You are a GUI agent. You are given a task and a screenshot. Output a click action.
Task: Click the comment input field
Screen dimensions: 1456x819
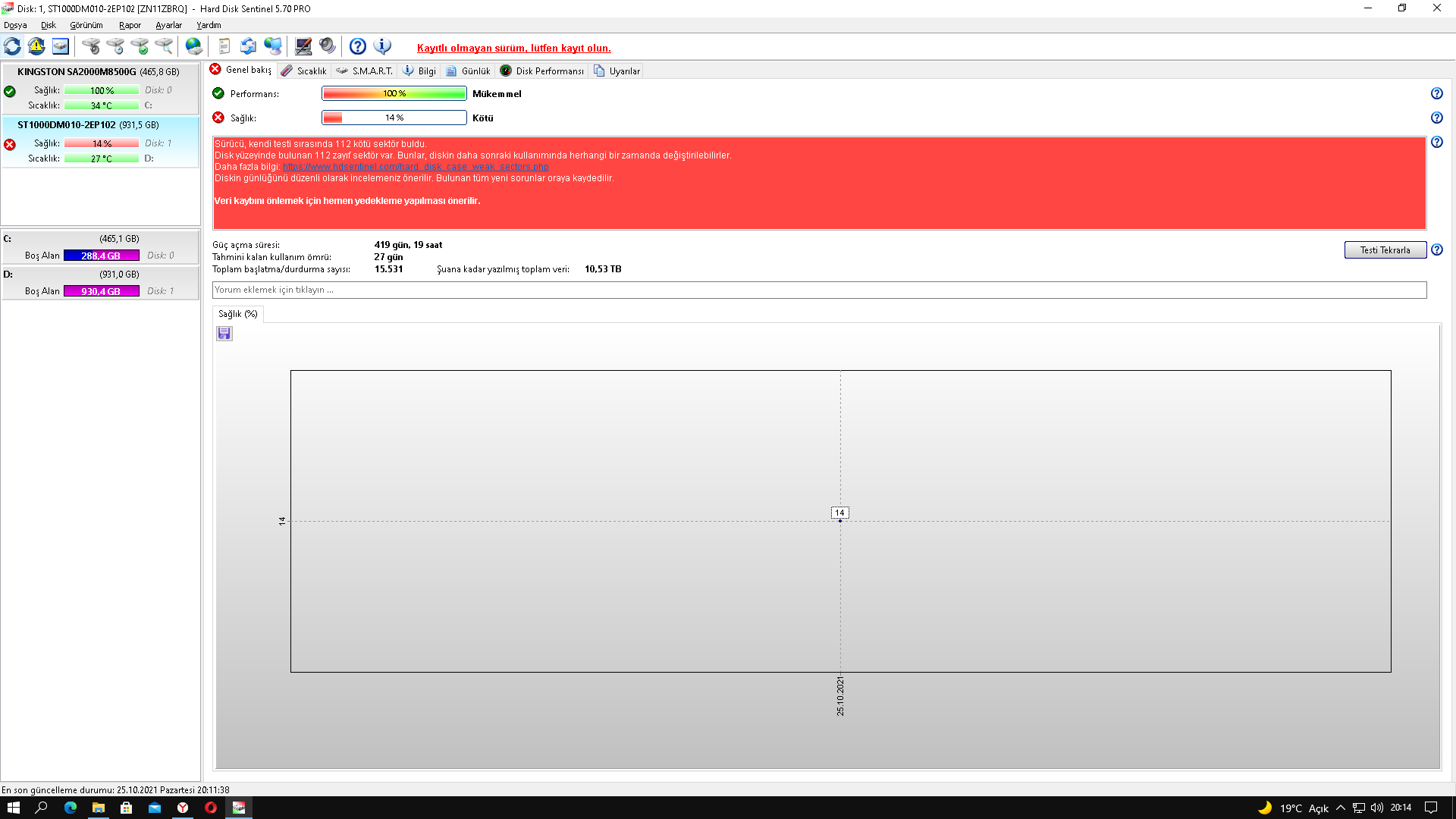point(819,290)
